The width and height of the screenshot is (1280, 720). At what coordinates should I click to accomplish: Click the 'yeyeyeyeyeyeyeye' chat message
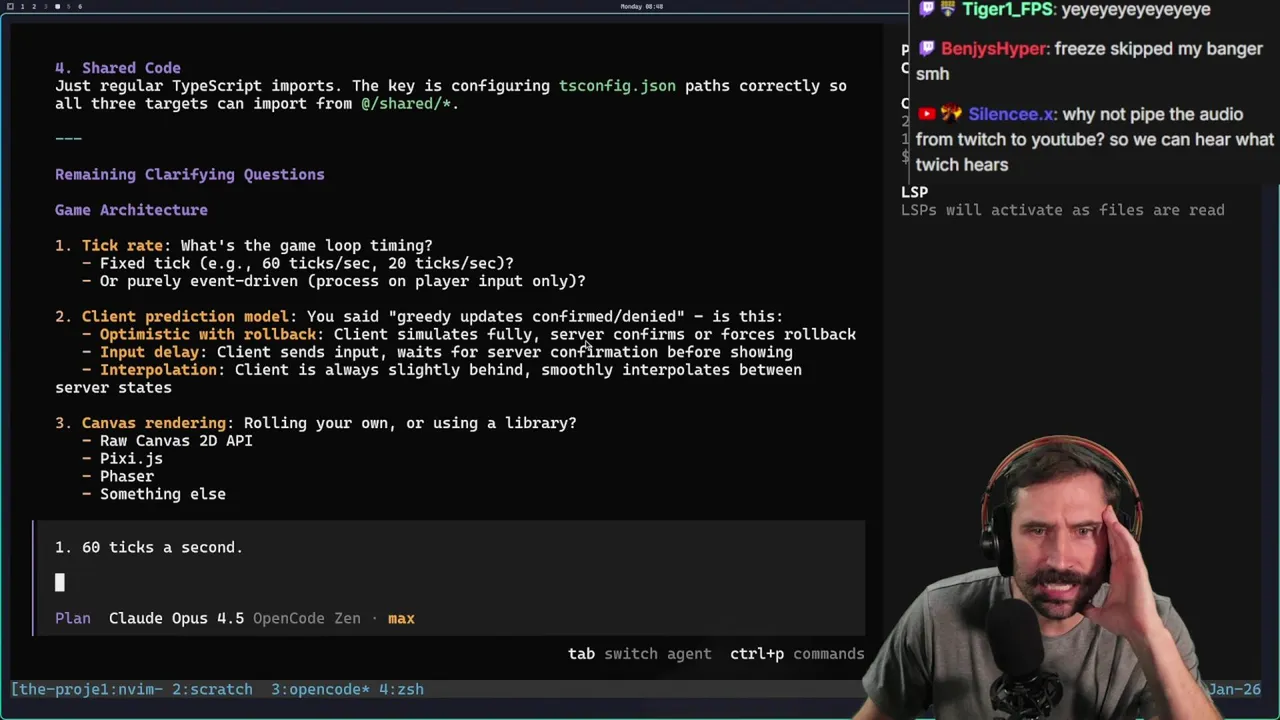point(1136,9)
